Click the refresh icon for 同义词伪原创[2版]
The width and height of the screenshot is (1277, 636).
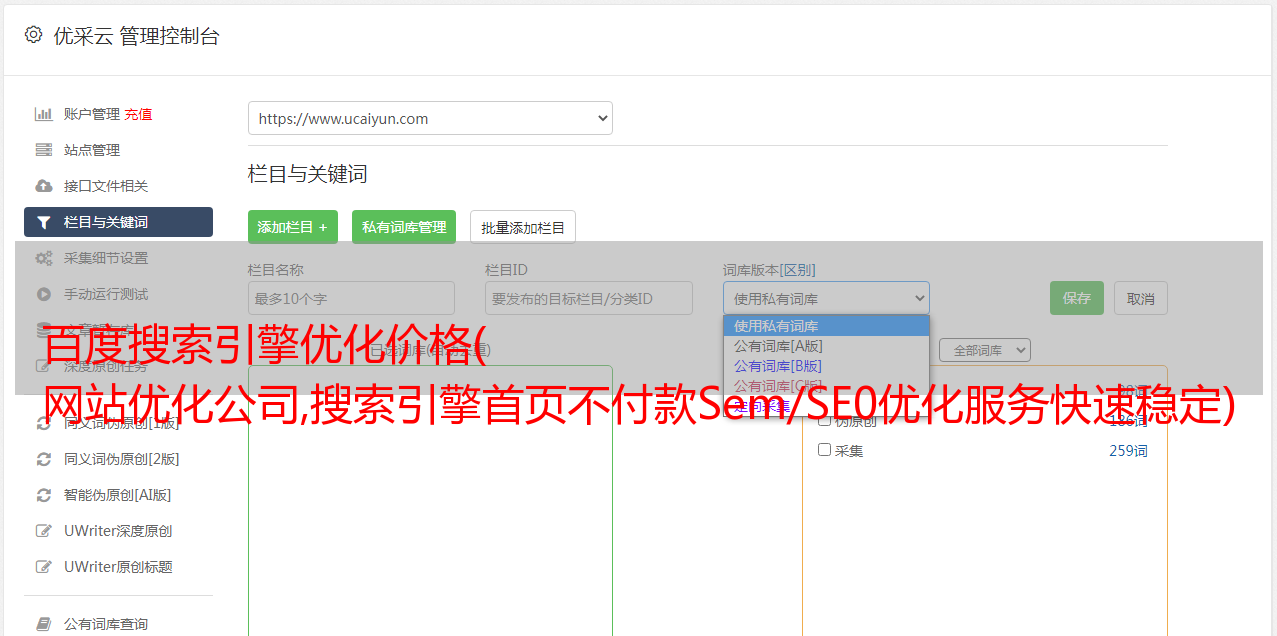tap(43, 459)
